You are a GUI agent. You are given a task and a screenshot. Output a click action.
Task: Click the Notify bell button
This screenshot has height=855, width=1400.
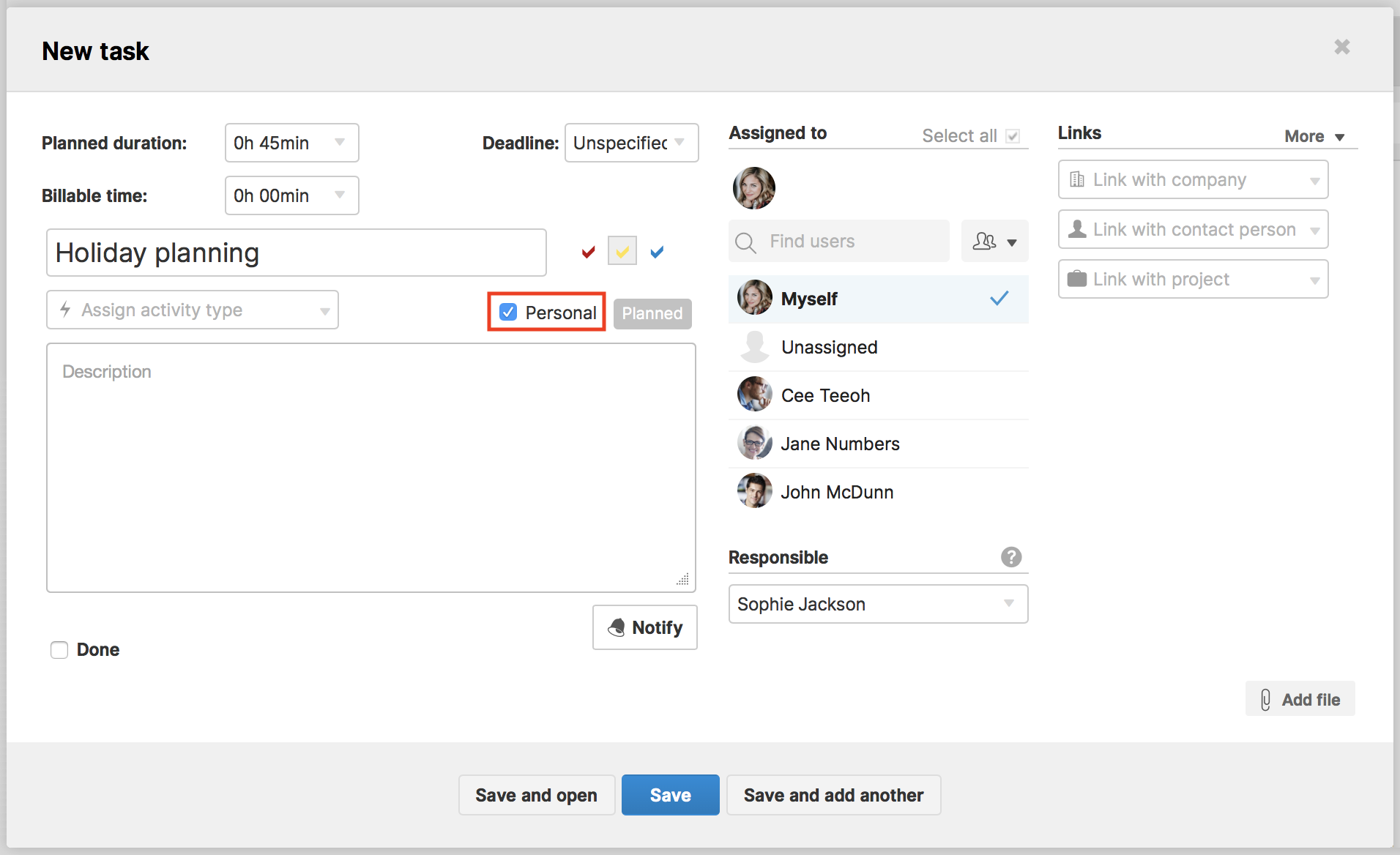click(644, 627)
